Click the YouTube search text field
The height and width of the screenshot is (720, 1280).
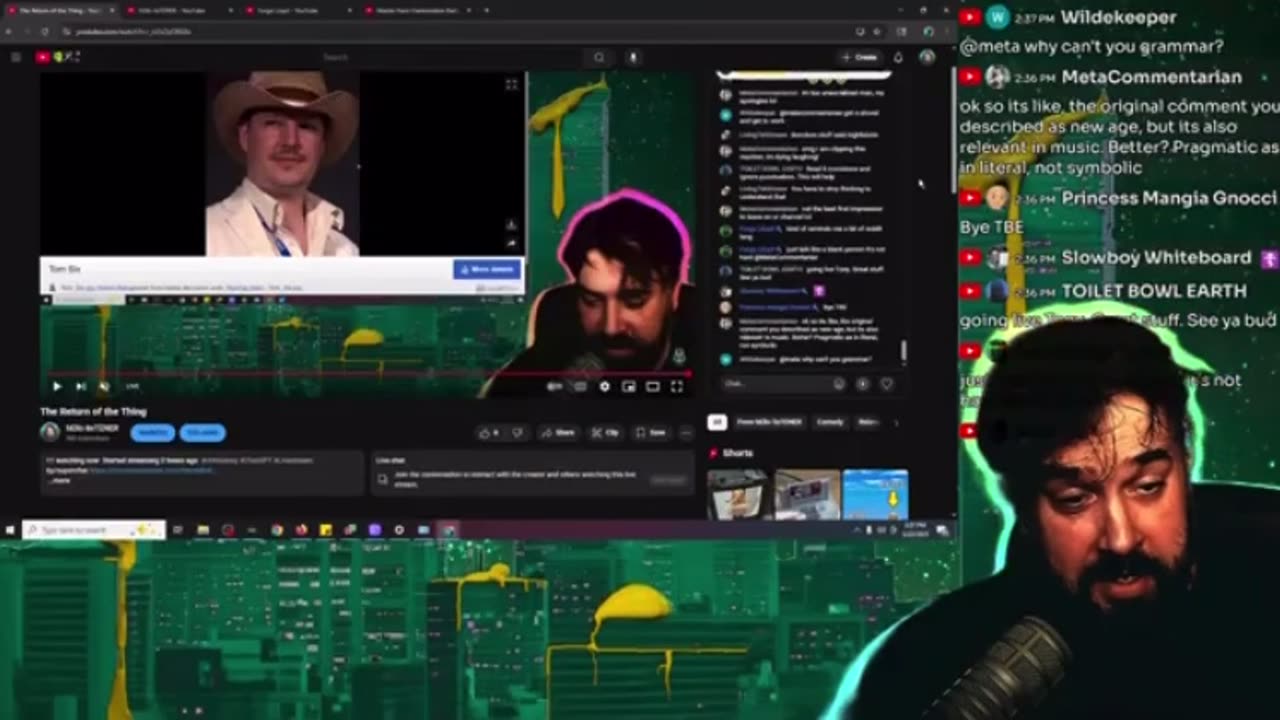[450, 57]
